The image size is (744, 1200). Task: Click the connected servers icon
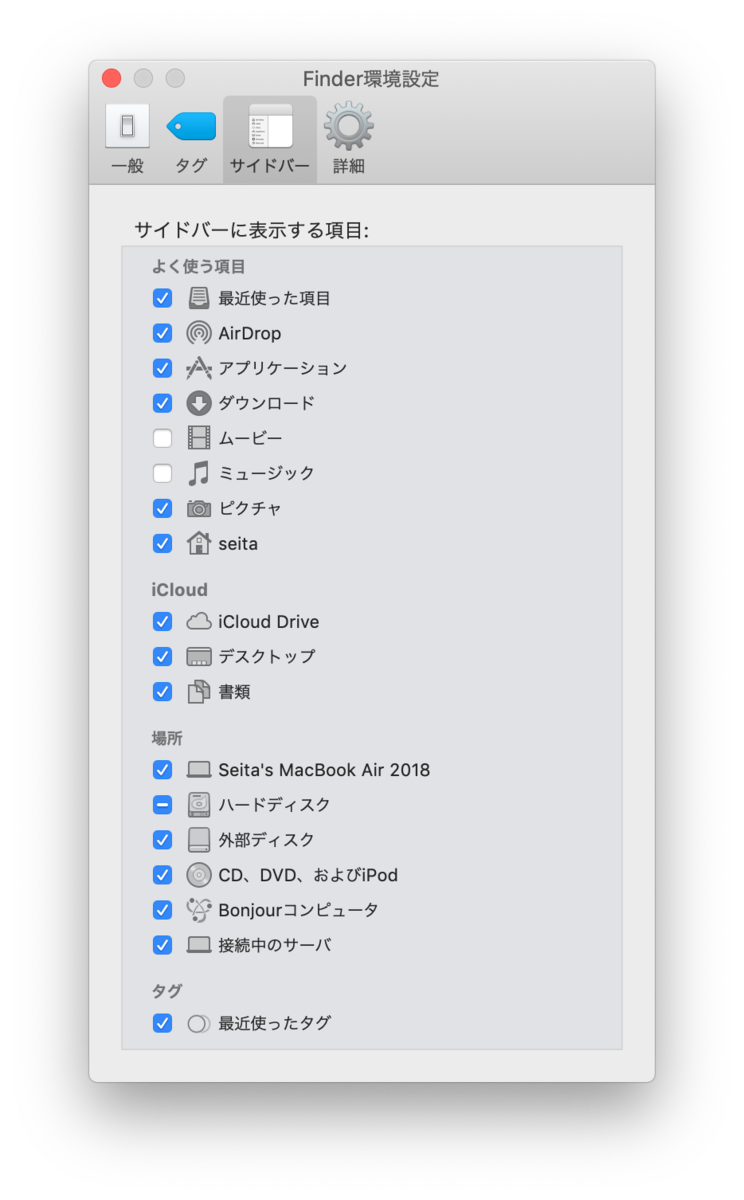point(199,945)
